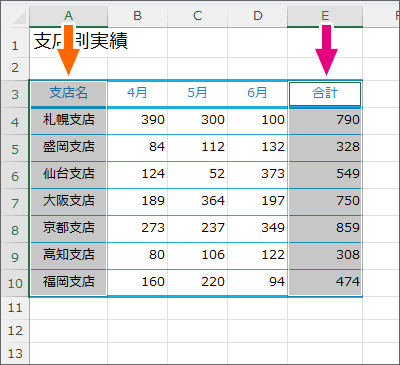400x365 pixels.
Task: Select column A header
Action: (68, 16)
